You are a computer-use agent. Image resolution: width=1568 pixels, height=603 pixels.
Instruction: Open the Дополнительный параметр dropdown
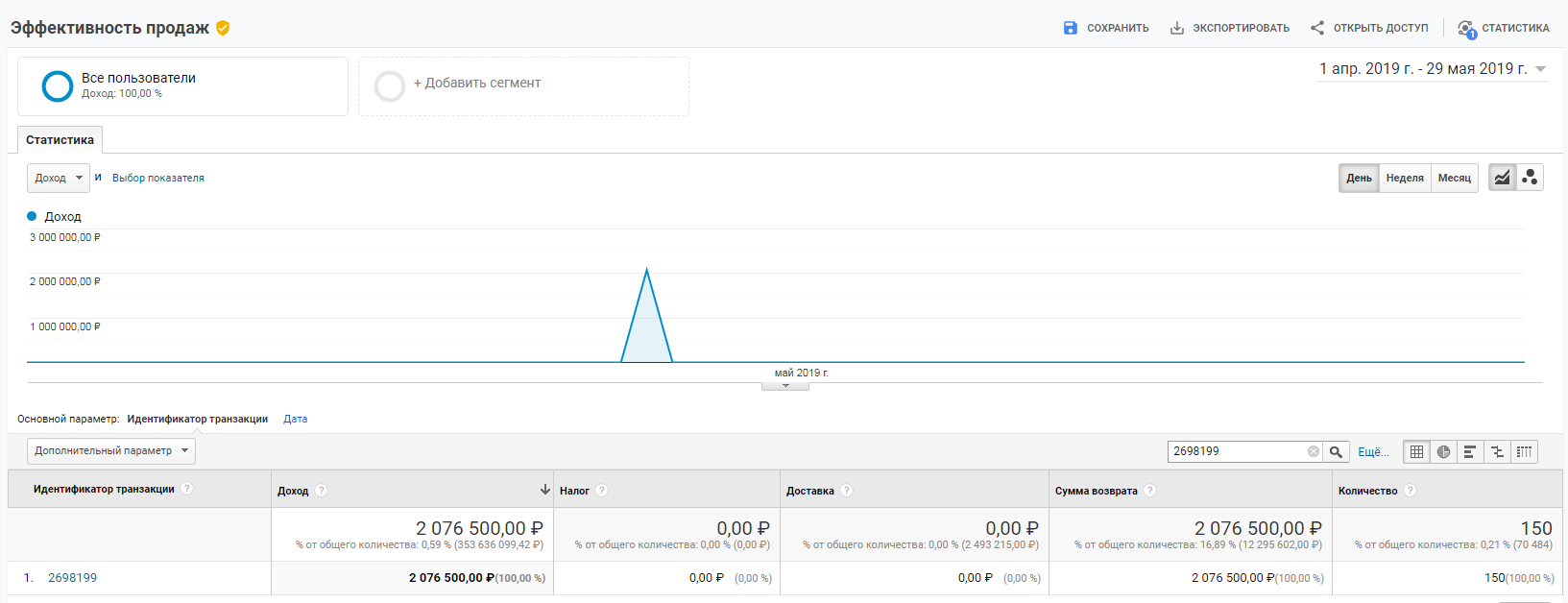click(x=110, y=450)
